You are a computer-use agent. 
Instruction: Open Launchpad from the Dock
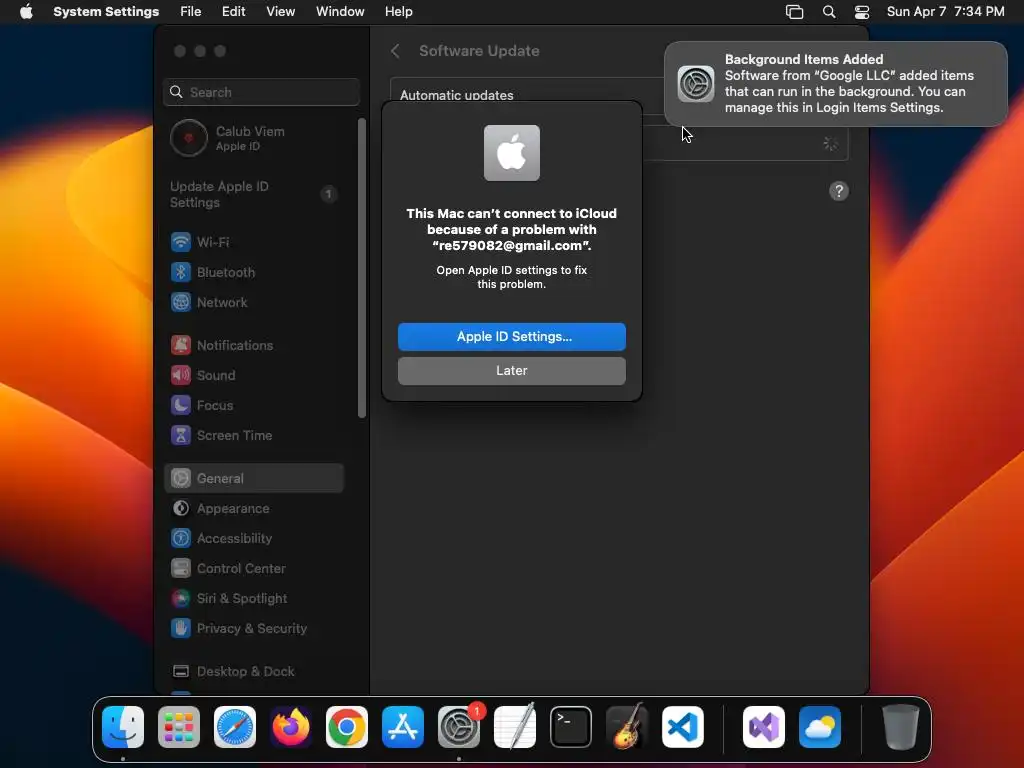coord(179,727)
